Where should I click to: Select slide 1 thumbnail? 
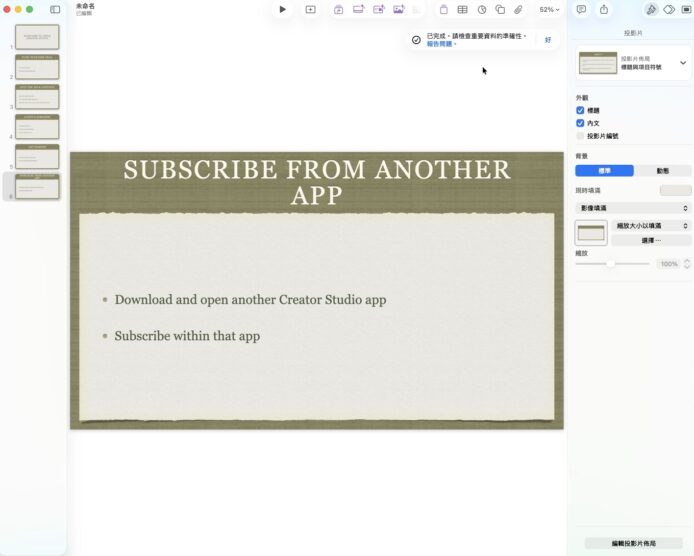[x=37, y=37]
